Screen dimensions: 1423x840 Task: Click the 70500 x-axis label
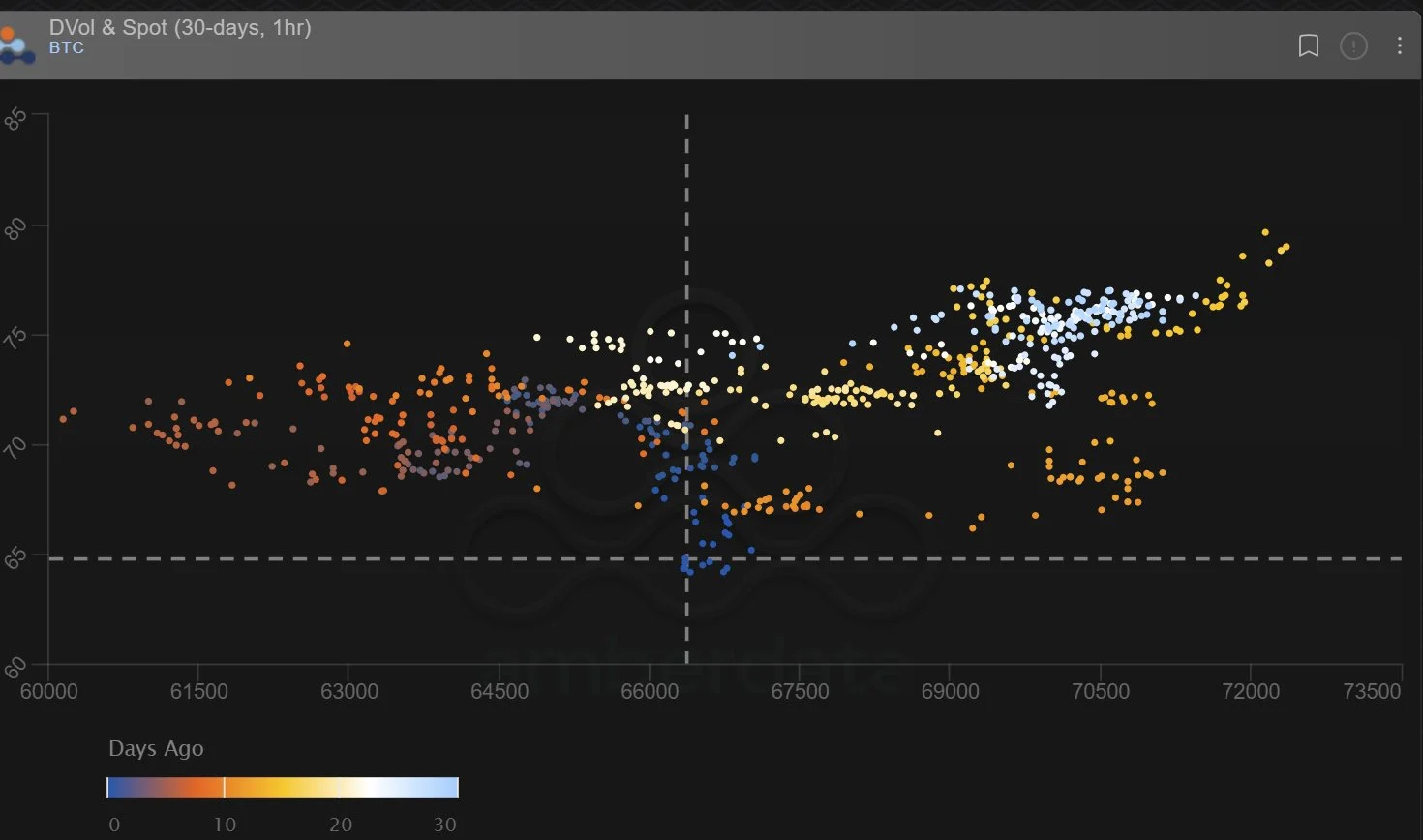point(1101,691)
